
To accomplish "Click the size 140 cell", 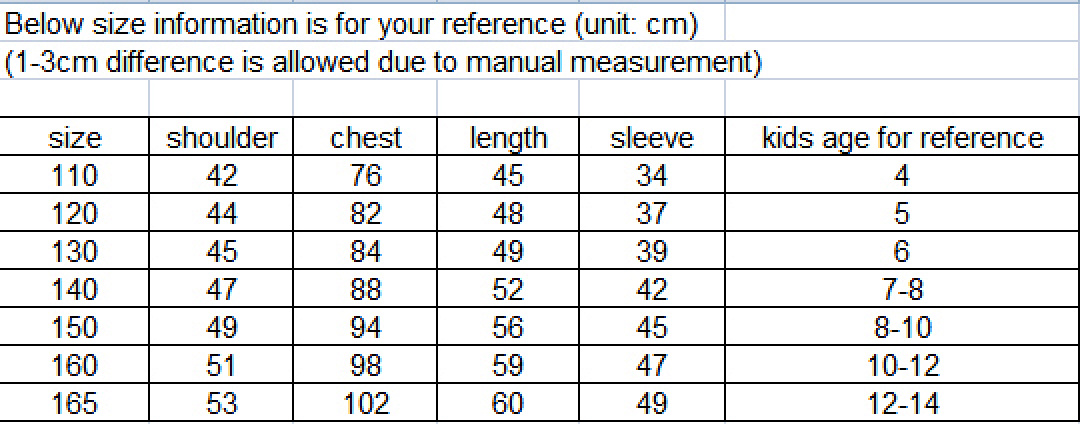I will tap(74, 290).
